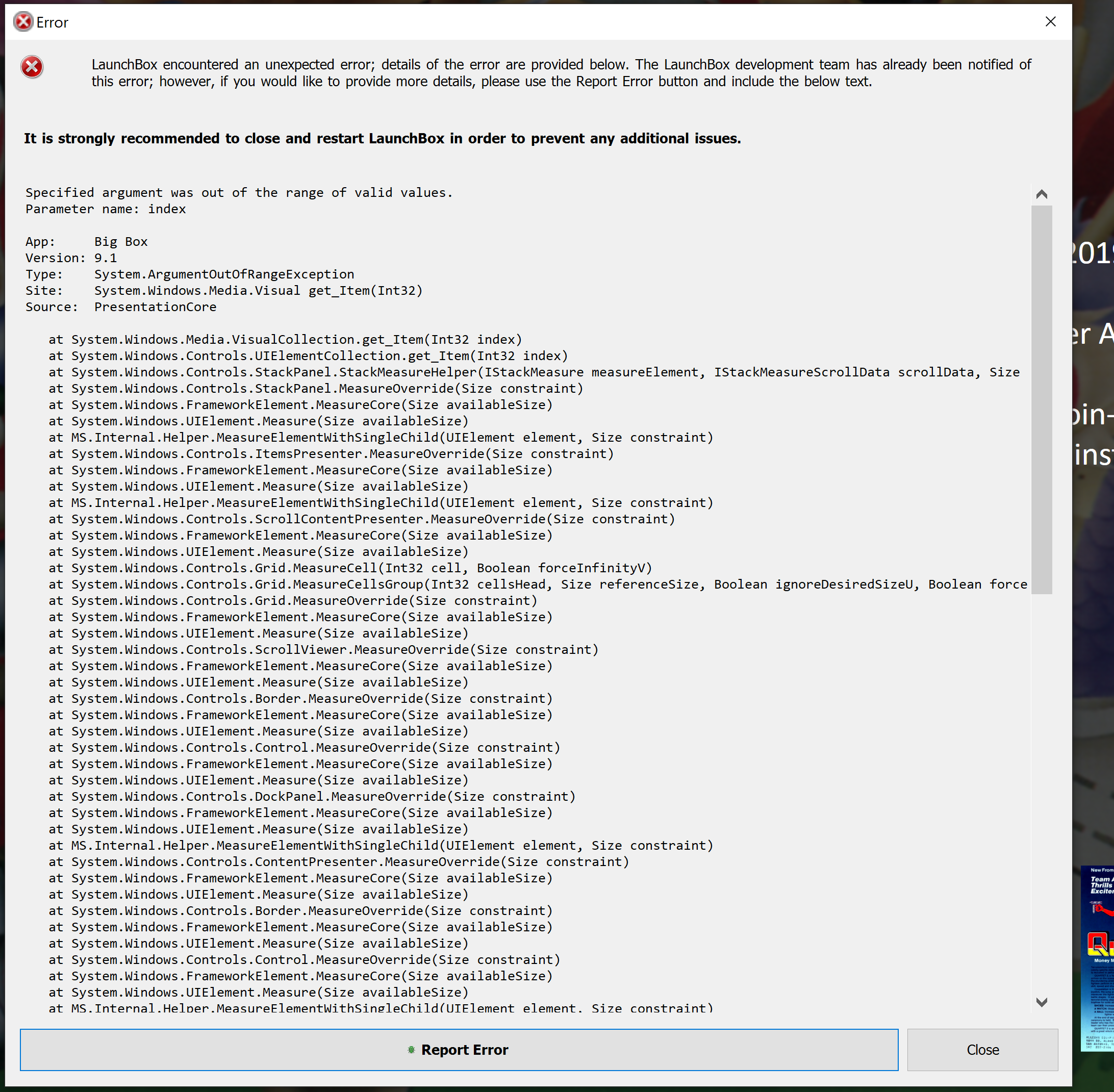Click the 'App: Big Box' line
The image size is (1114, 1092).
87,241
